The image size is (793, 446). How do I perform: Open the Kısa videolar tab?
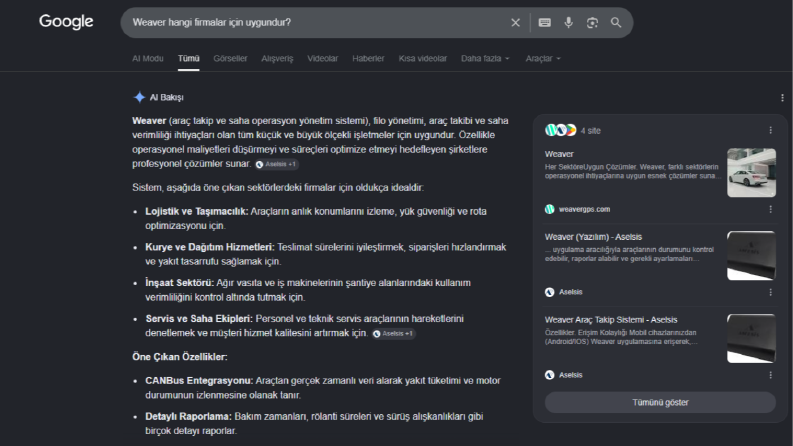[x=423, y=59]
